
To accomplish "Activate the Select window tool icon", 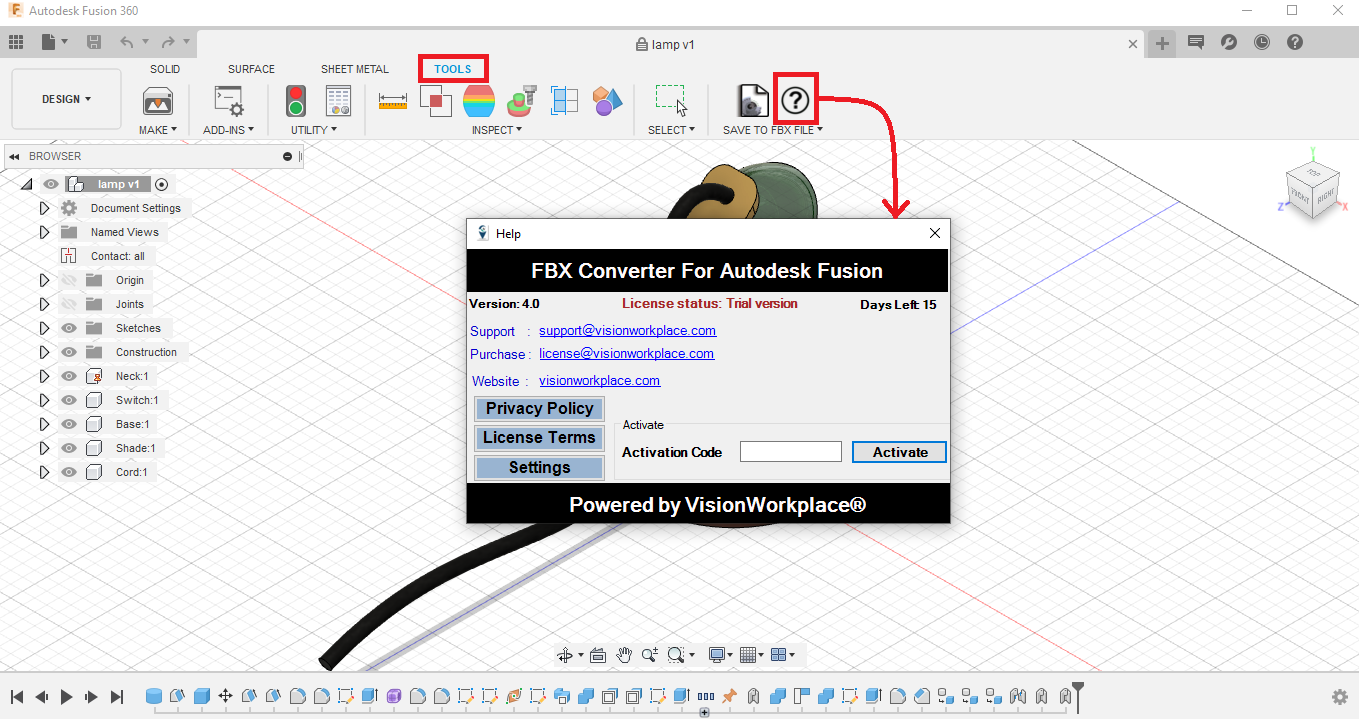I will click(x=671, y=100).
